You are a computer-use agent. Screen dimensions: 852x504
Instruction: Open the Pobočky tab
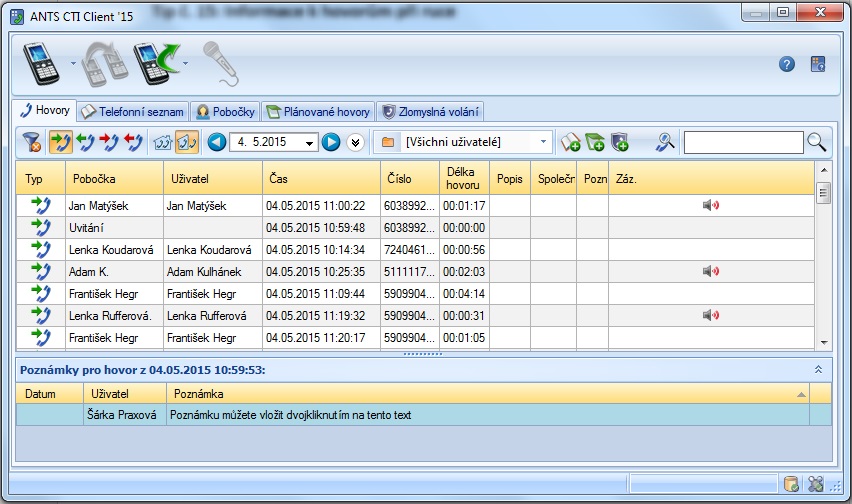pos(225,112)
